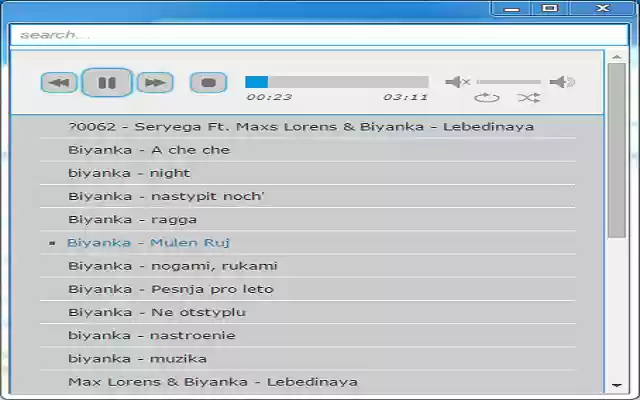The width and height of the screenshot is (640, 400).
Task: Click scrollbar up arrow
Action: point(617,57)
